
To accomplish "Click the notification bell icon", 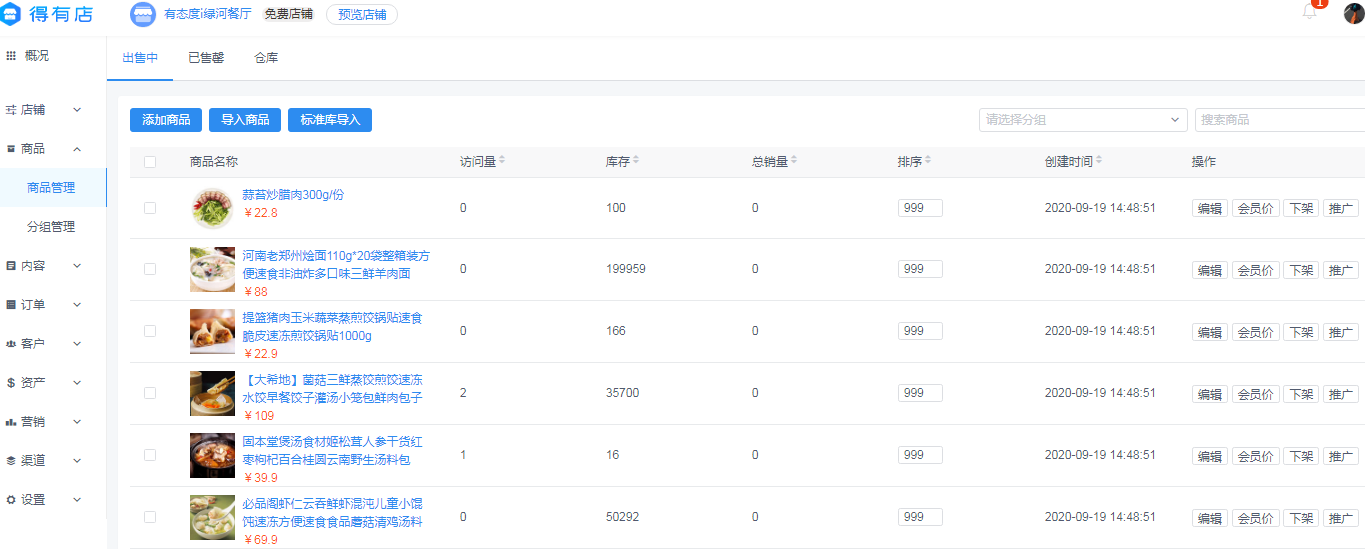I will pyautogui.click(x=1309, y=12).
